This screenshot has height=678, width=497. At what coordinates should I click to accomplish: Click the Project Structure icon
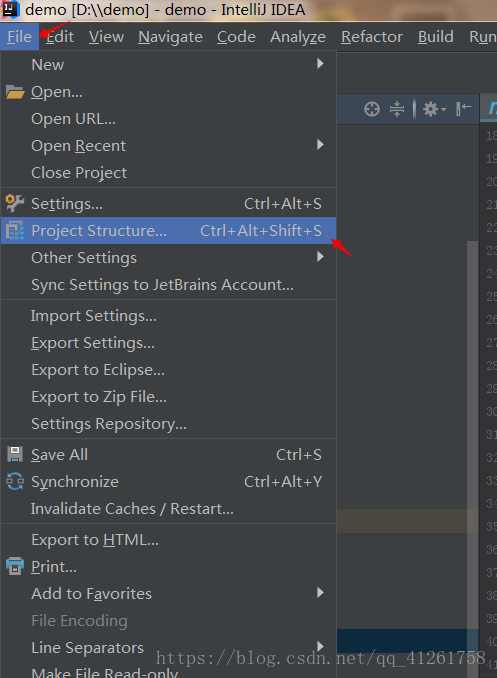[x=15, y=230]
